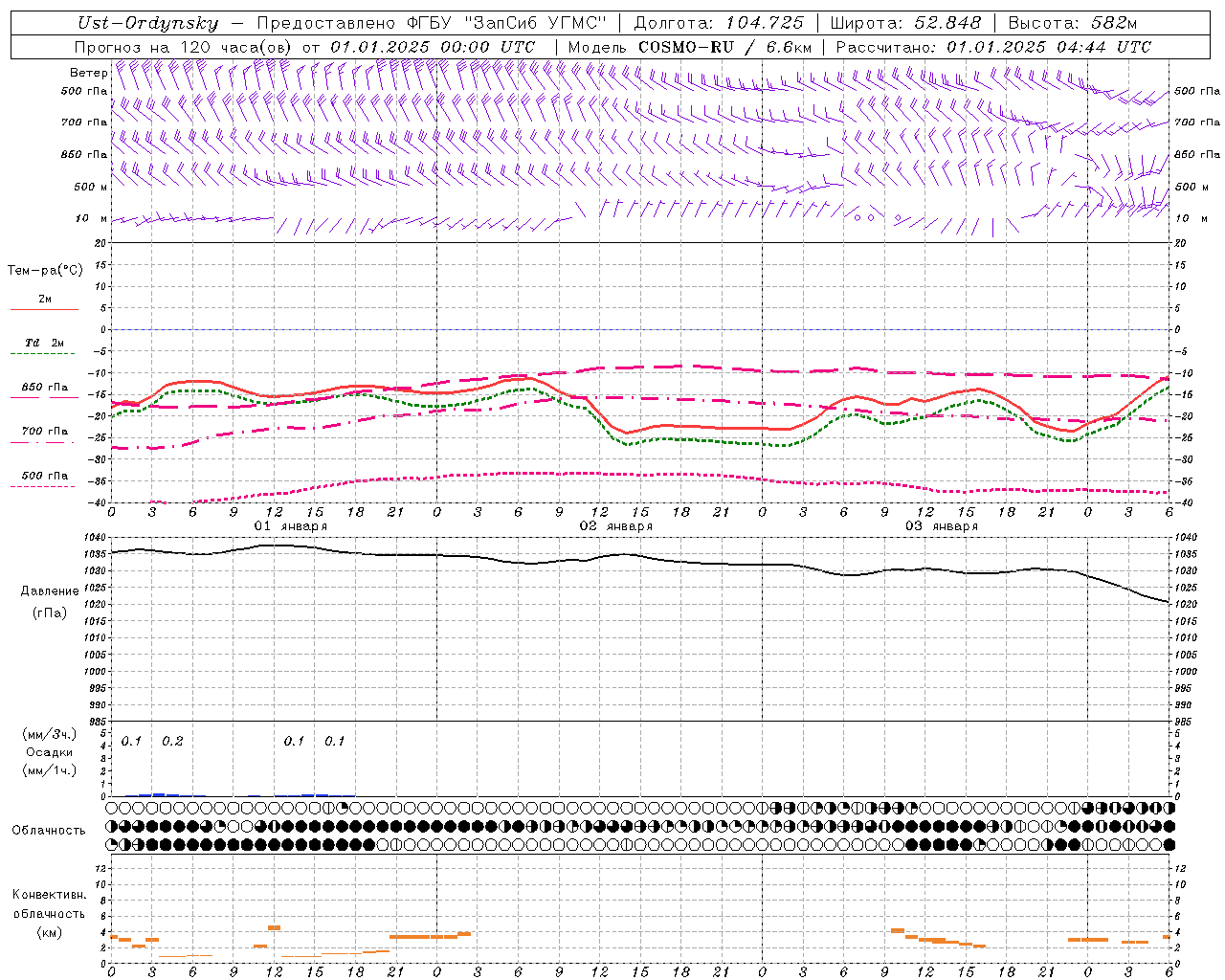Click the "20" value on right temperature axis
The image size is (1225, 980).
[1180, 243]
